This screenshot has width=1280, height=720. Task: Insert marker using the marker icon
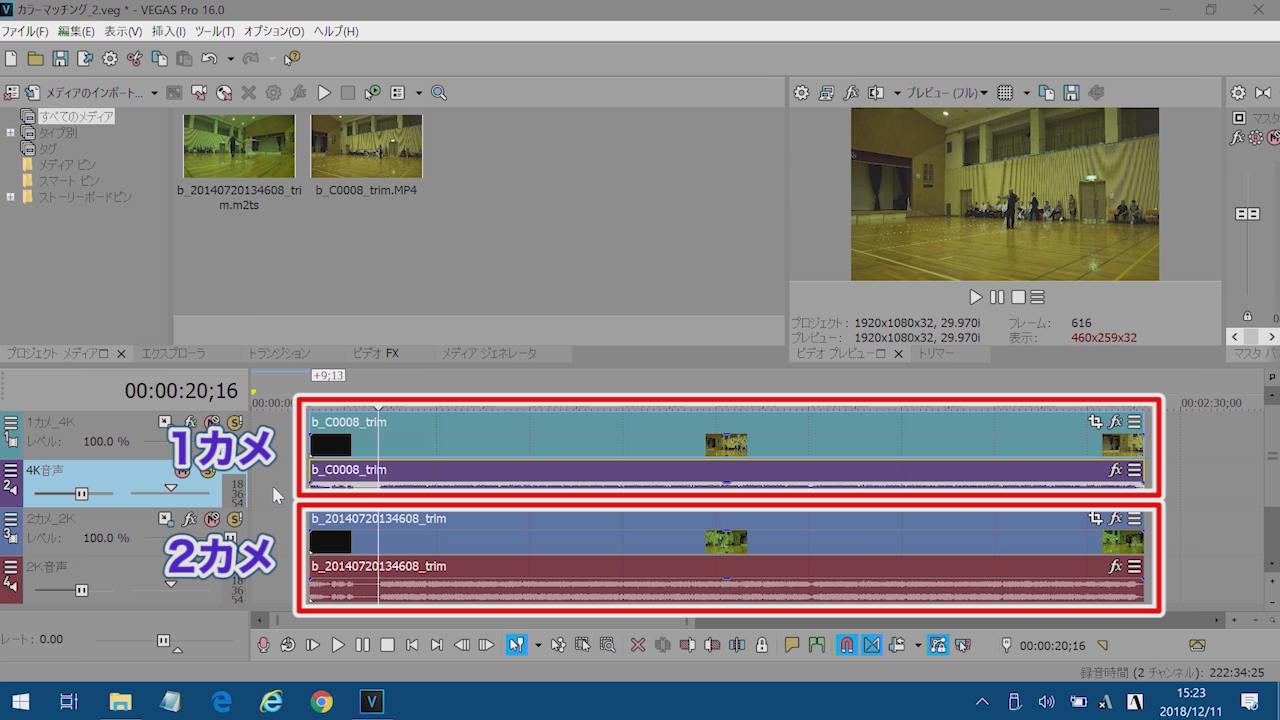click(x=792, y=645)
